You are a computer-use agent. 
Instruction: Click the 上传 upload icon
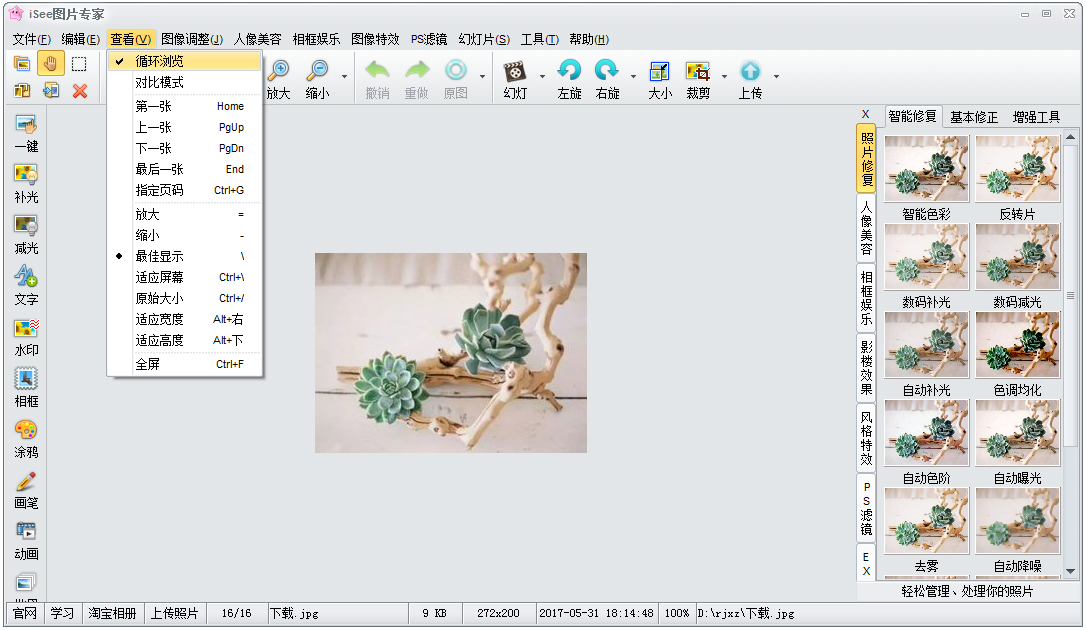tap(750, 71)
